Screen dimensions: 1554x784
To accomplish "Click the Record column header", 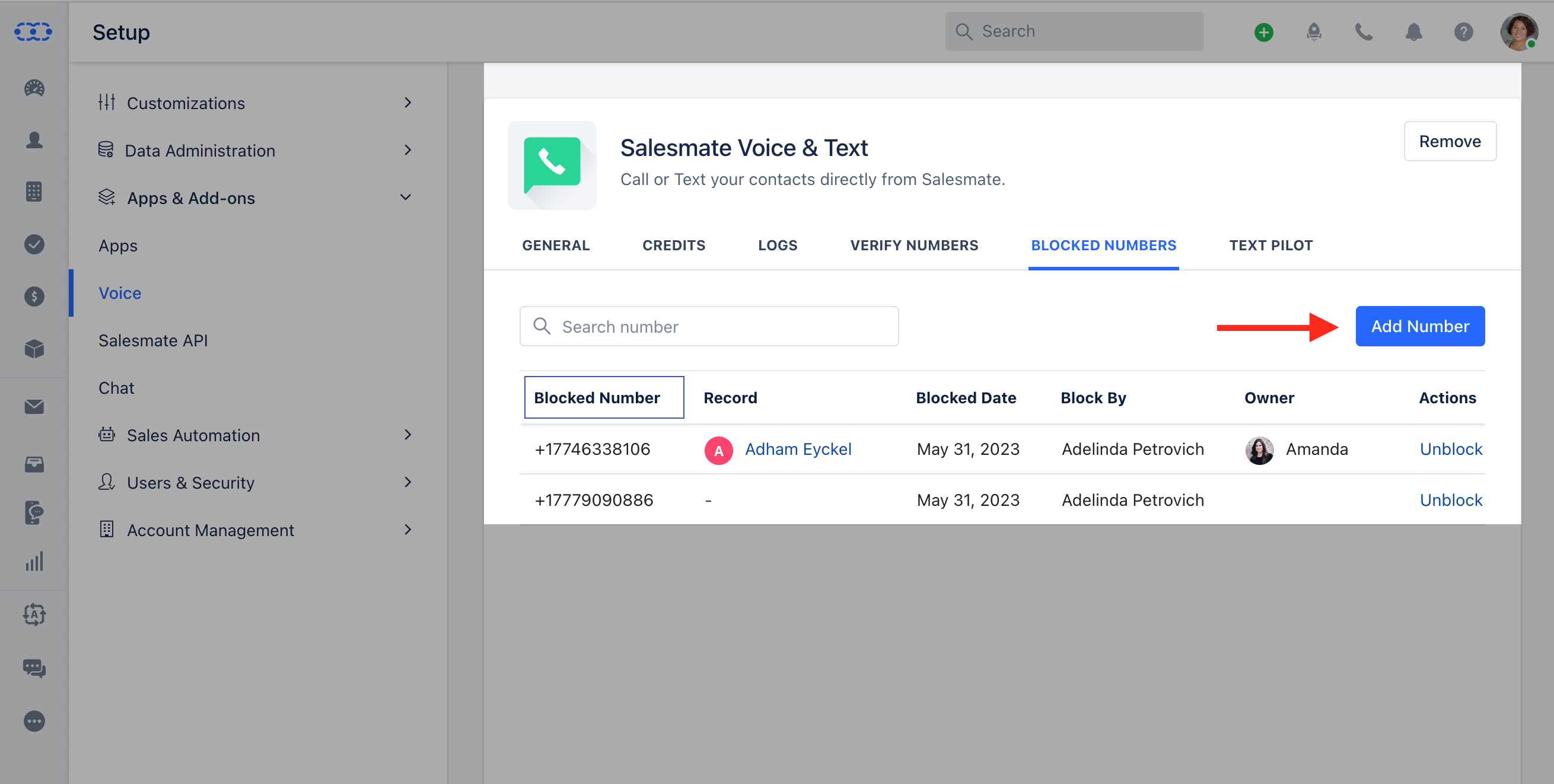I will (730, 398).
